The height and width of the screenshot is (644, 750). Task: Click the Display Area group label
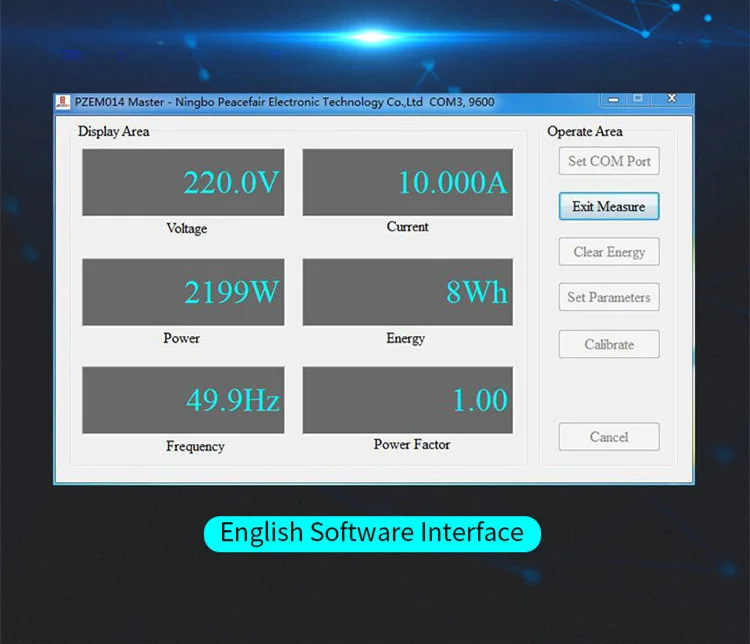click(x=114, y=131)
